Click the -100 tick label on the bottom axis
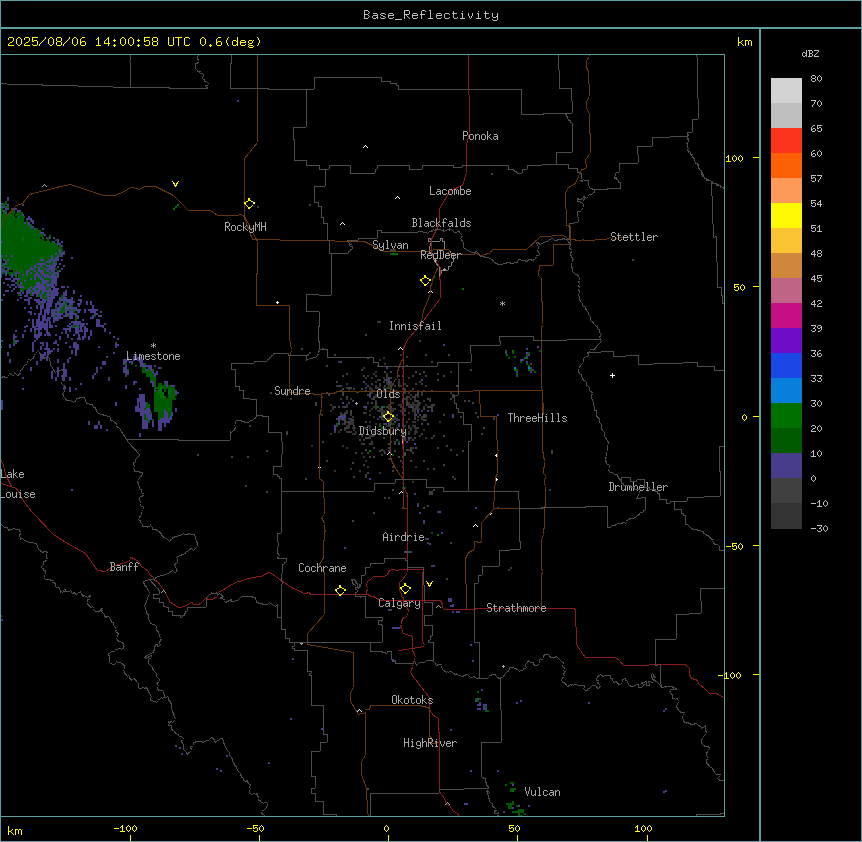 [125, 828]
